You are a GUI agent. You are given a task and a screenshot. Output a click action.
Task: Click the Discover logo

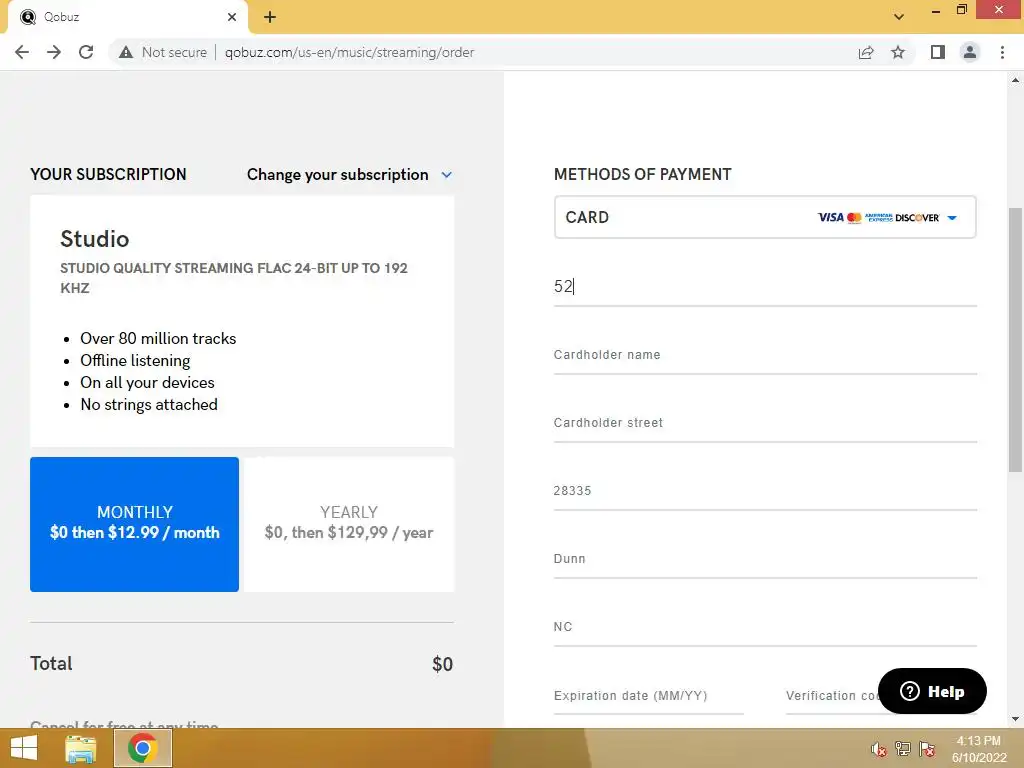coord(917,217)
